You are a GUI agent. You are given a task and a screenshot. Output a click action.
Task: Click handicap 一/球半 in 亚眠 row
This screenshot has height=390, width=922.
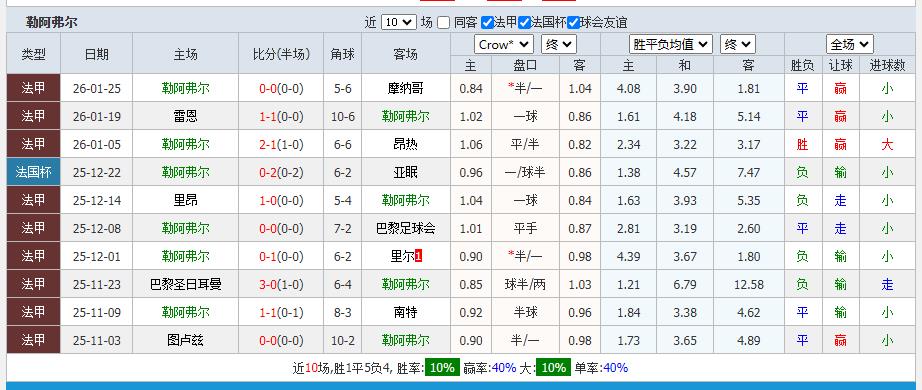pos(525,172)
